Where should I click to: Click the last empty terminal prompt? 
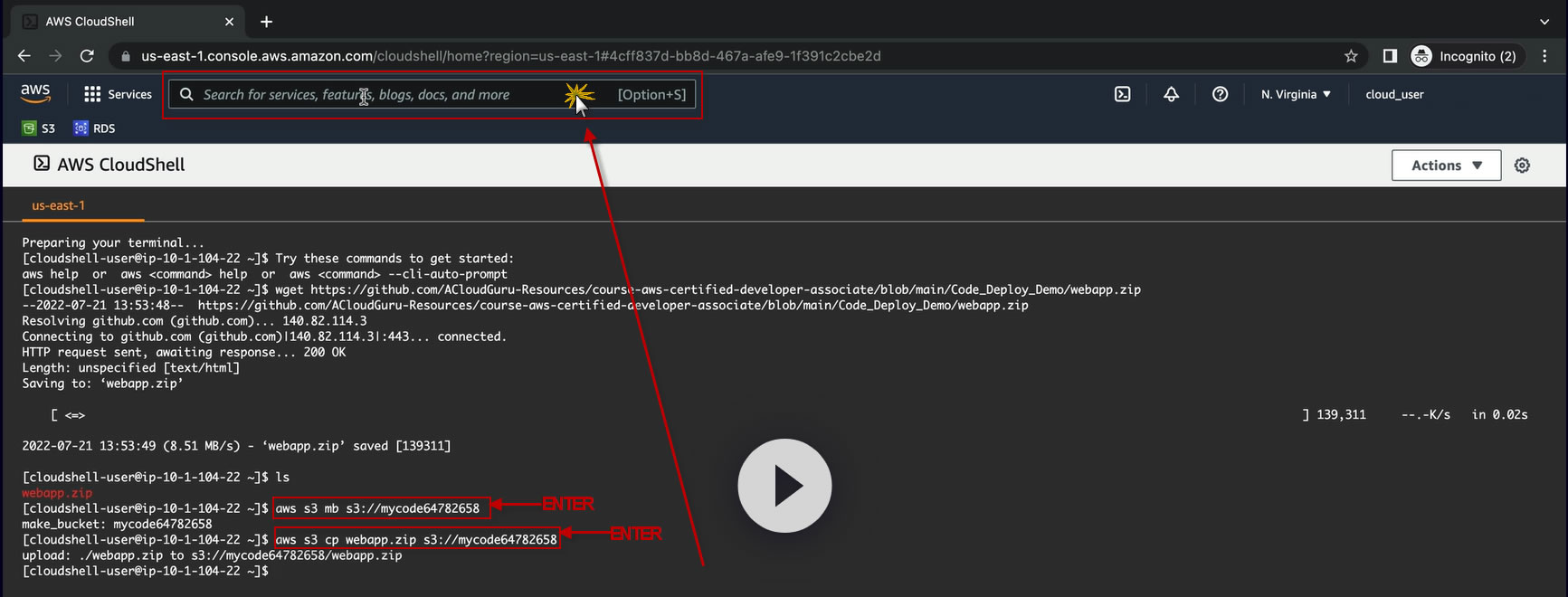coord(145,571)
